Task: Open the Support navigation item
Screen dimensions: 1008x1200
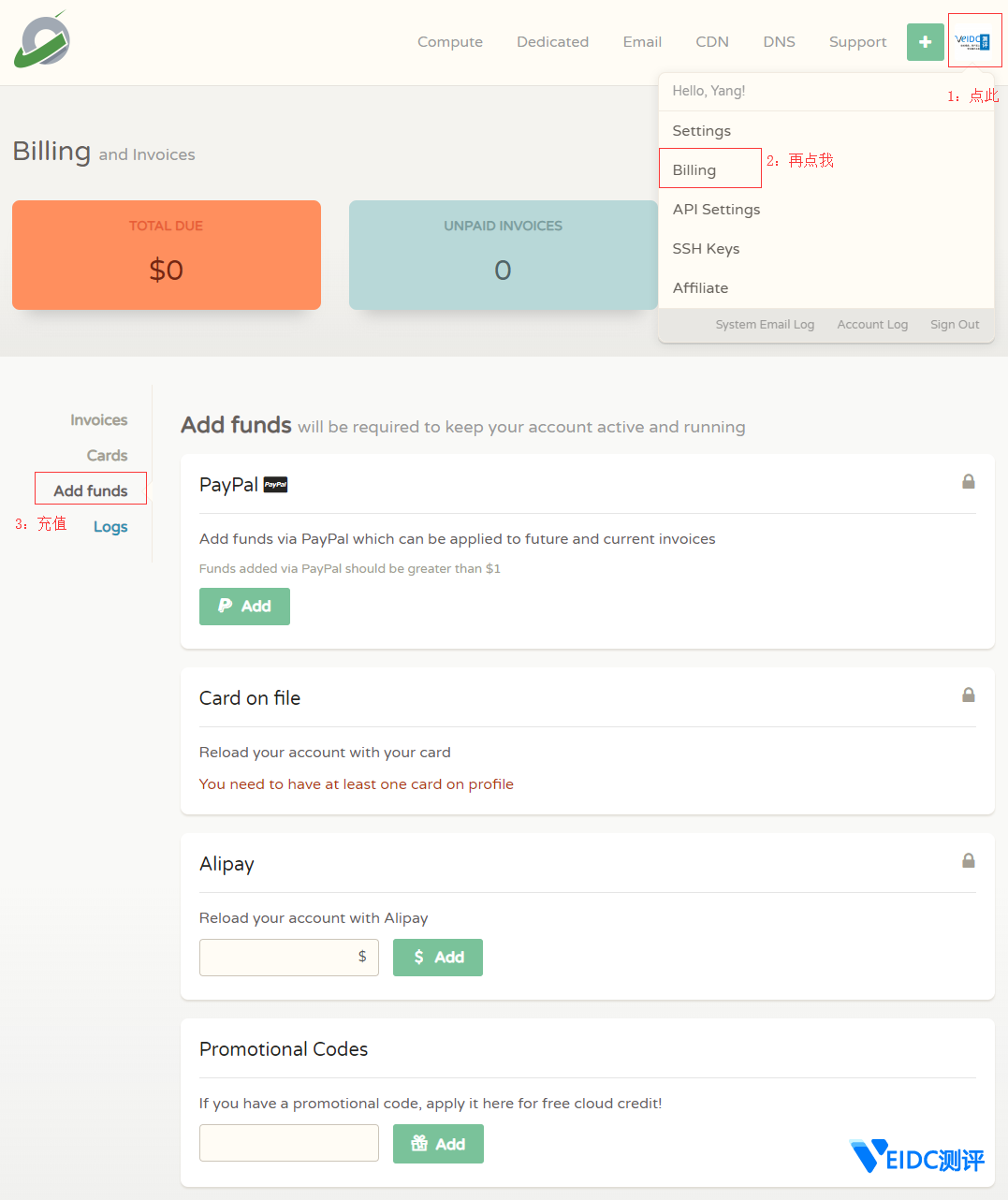Action: click(x=857, y=42)
